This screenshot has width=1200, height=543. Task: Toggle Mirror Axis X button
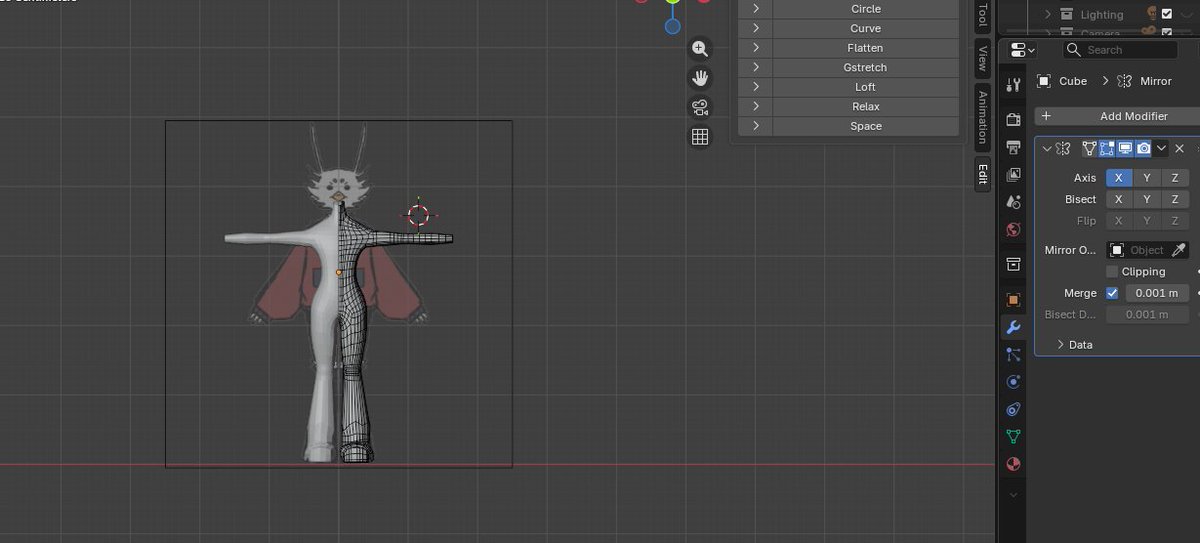pos(1118,178)
